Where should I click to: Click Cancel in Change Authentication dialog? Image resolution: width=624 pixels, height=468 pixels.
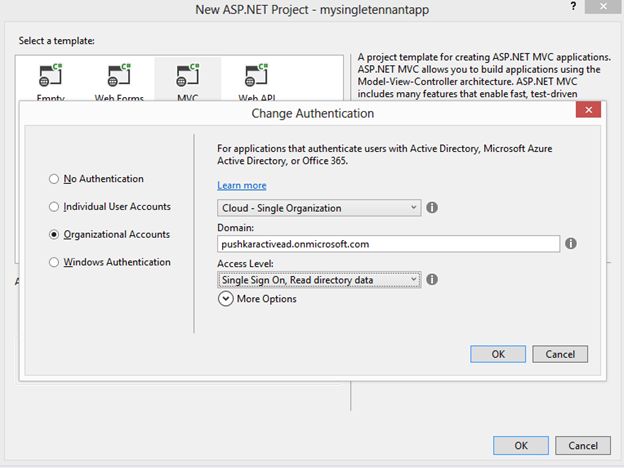560,354
